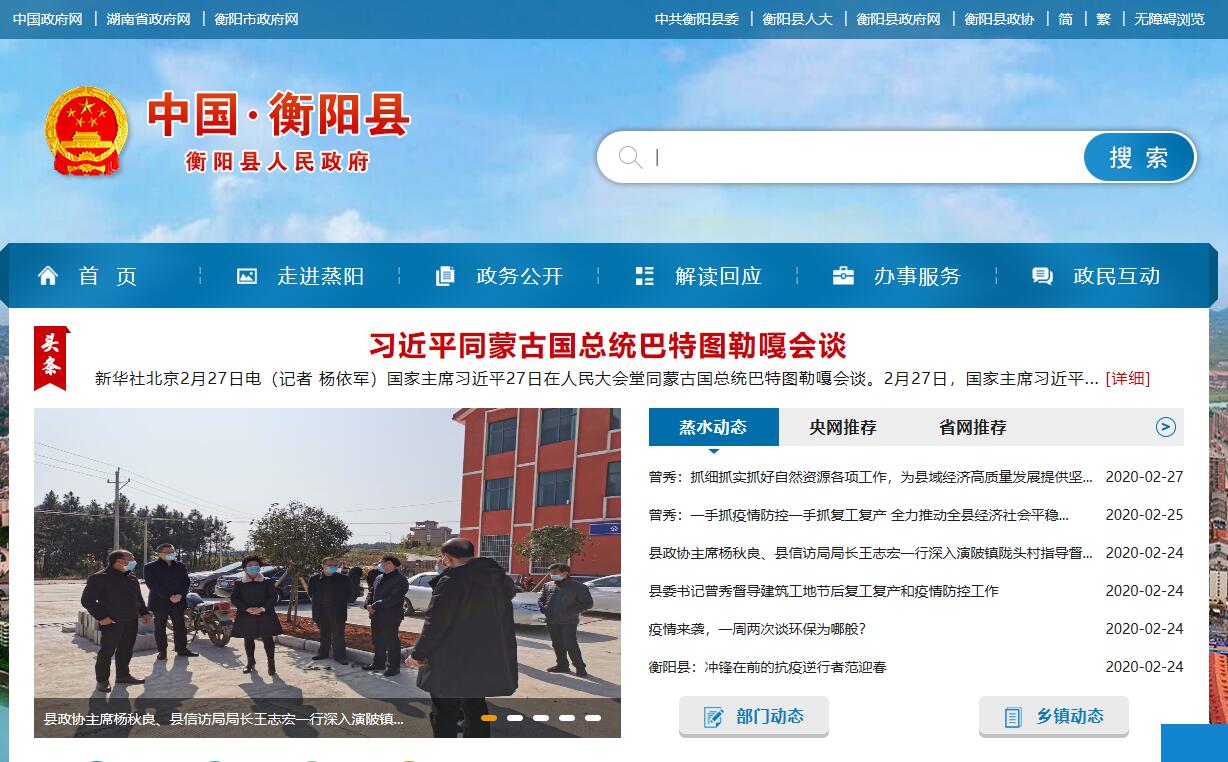This screenshot has width=1228, height=762.
Task: Switch to traditional Chinese with 繁
Action: [1103, 19]
